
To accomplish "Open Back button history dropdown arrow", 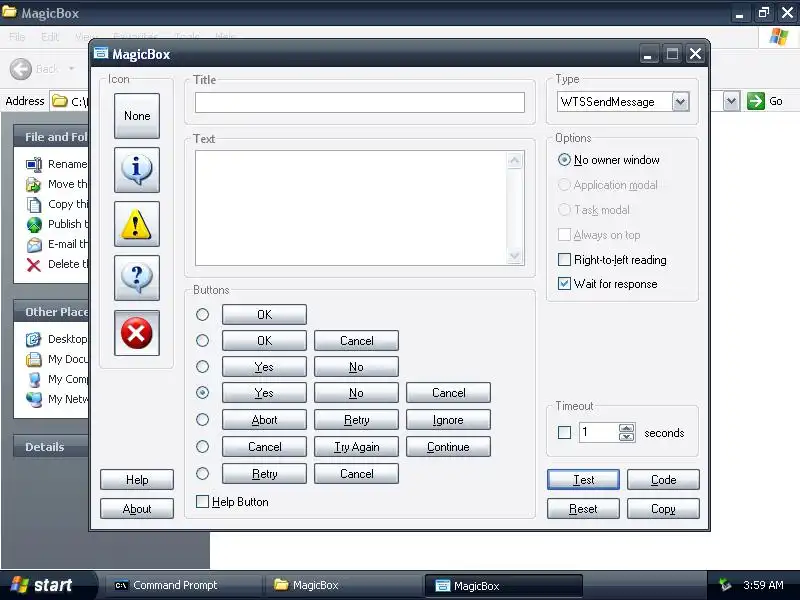I will click(71, 68).
